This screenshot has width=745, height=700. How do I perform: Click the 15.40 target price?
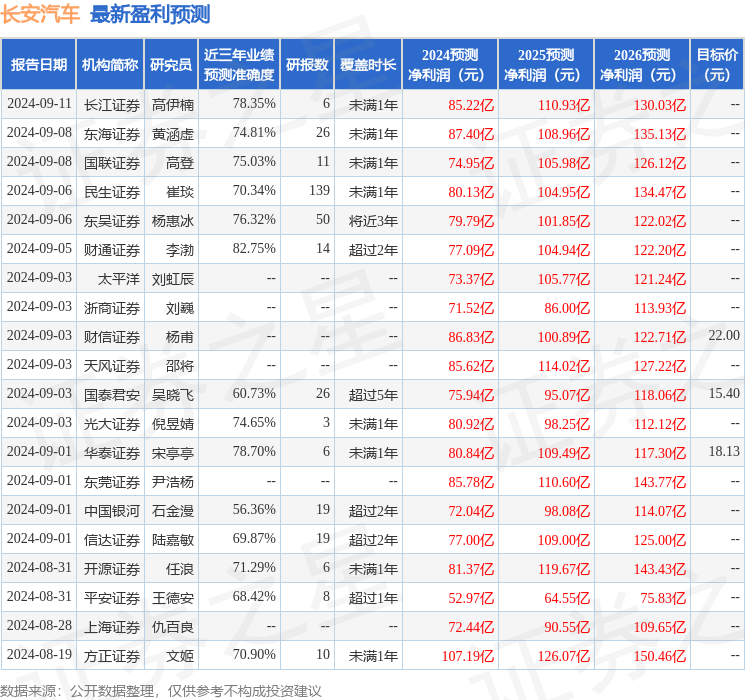pyautogui.click(x=724, y=393)
